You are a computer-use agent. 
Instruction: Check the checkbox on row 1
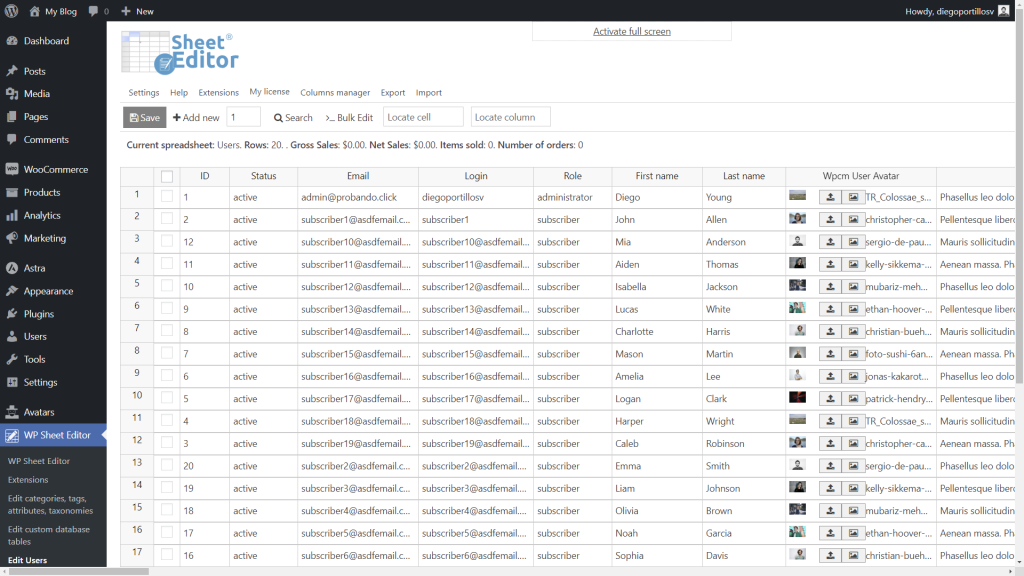(x=166, y=197)
